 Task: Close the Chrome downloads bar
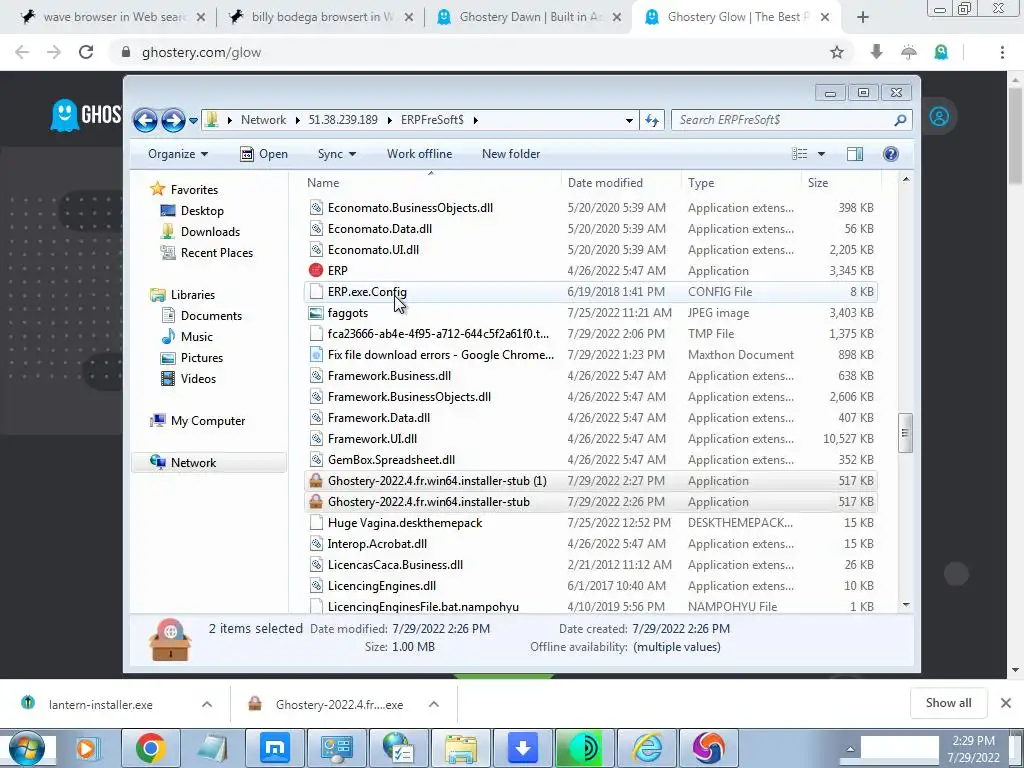pyautogui.click(x=1006, y=703)
